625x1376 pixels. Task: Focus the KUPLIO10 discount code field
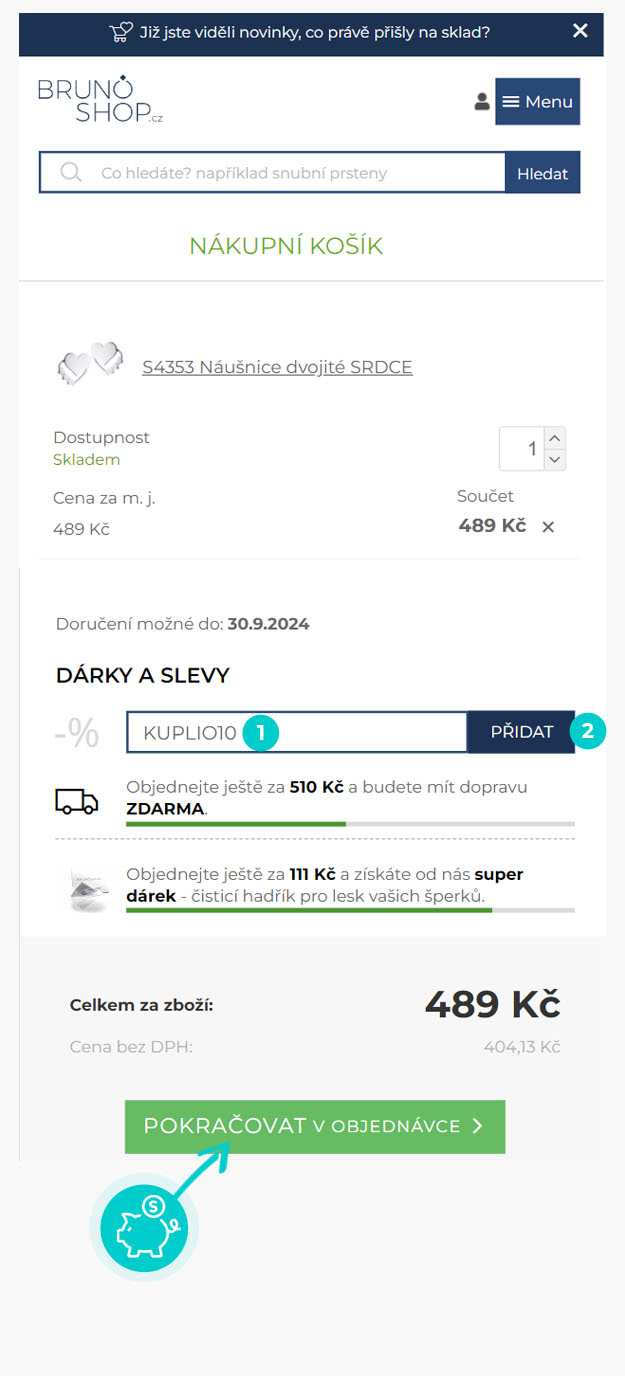(297, 732)
